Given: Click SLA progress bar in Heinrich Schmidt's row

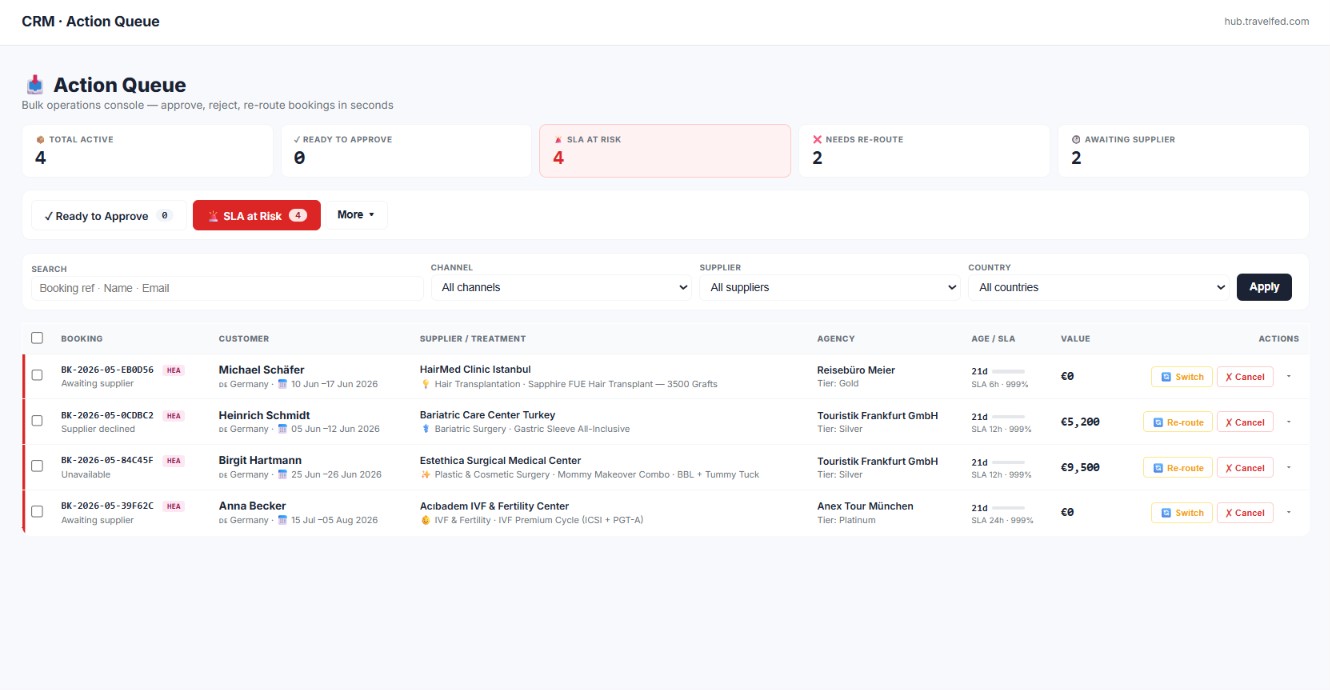Looking at the screenshot, I should (x=1008, y=416).
